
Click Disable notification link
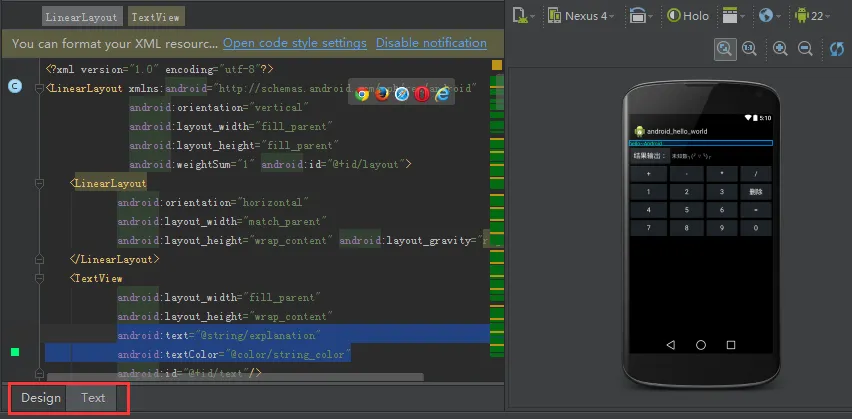tap(431, 43)
